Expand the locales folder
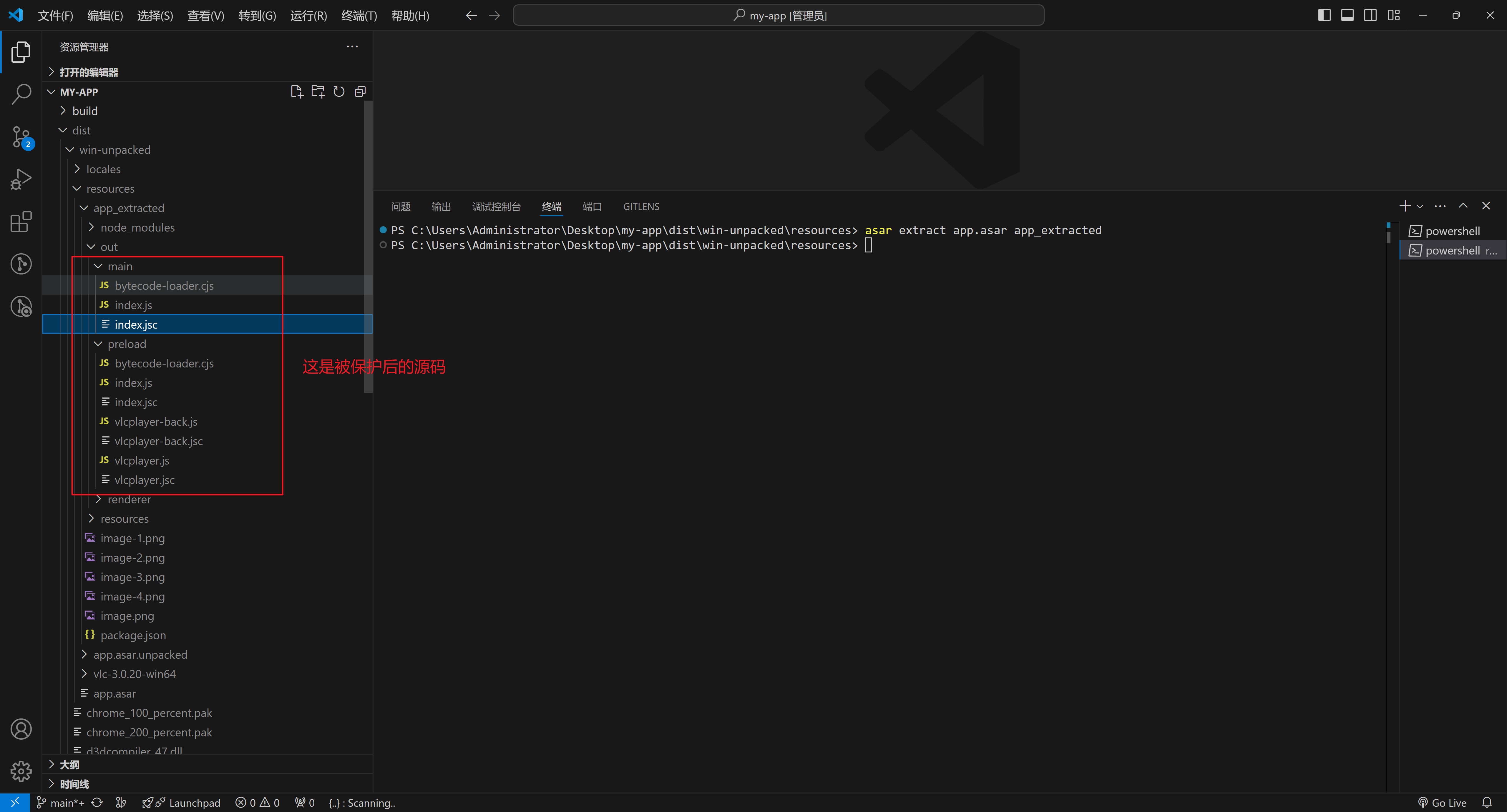Screen dimensions: 1507x812 pyautogui.click(x=207, y=169)
